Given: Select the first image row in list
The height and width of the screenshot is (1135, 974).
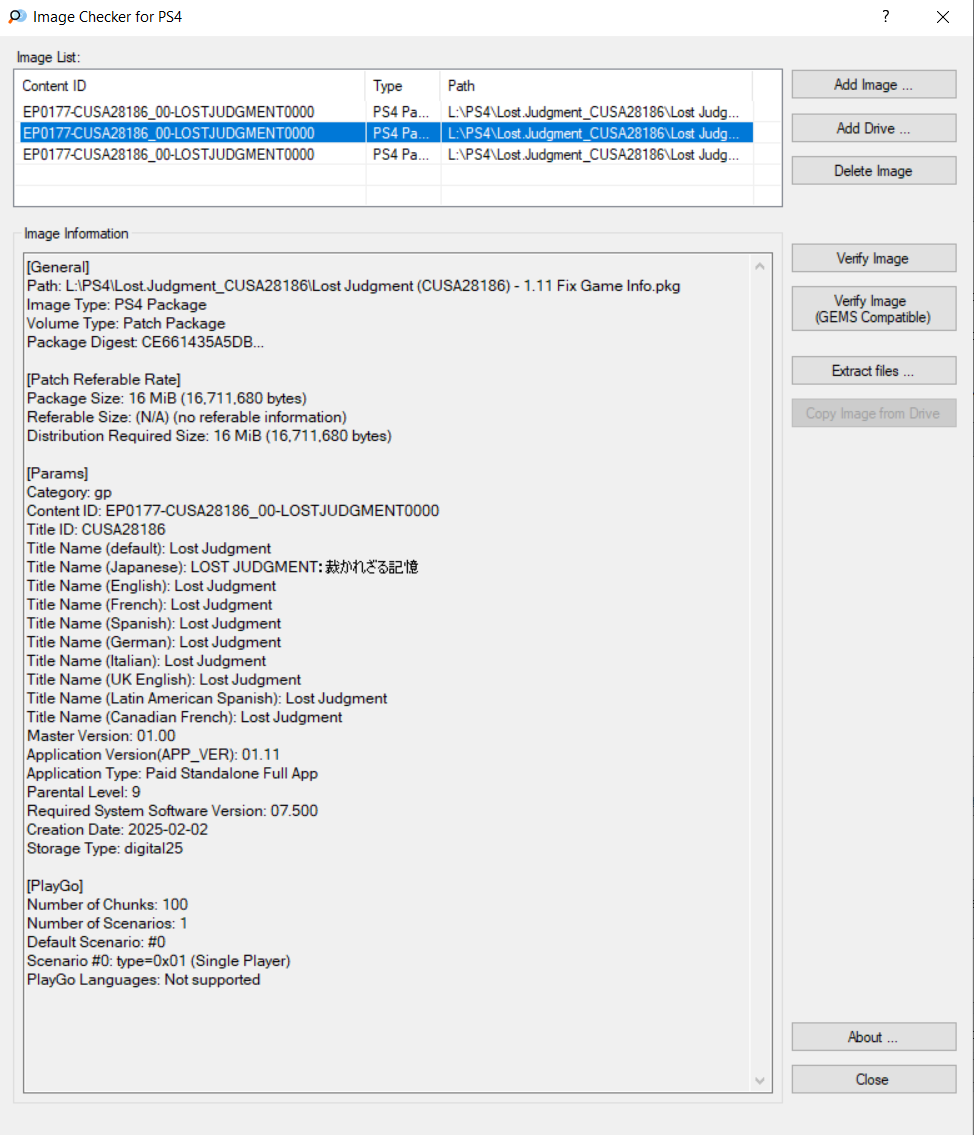Looking at the screenshot, I should coord(386,112).
